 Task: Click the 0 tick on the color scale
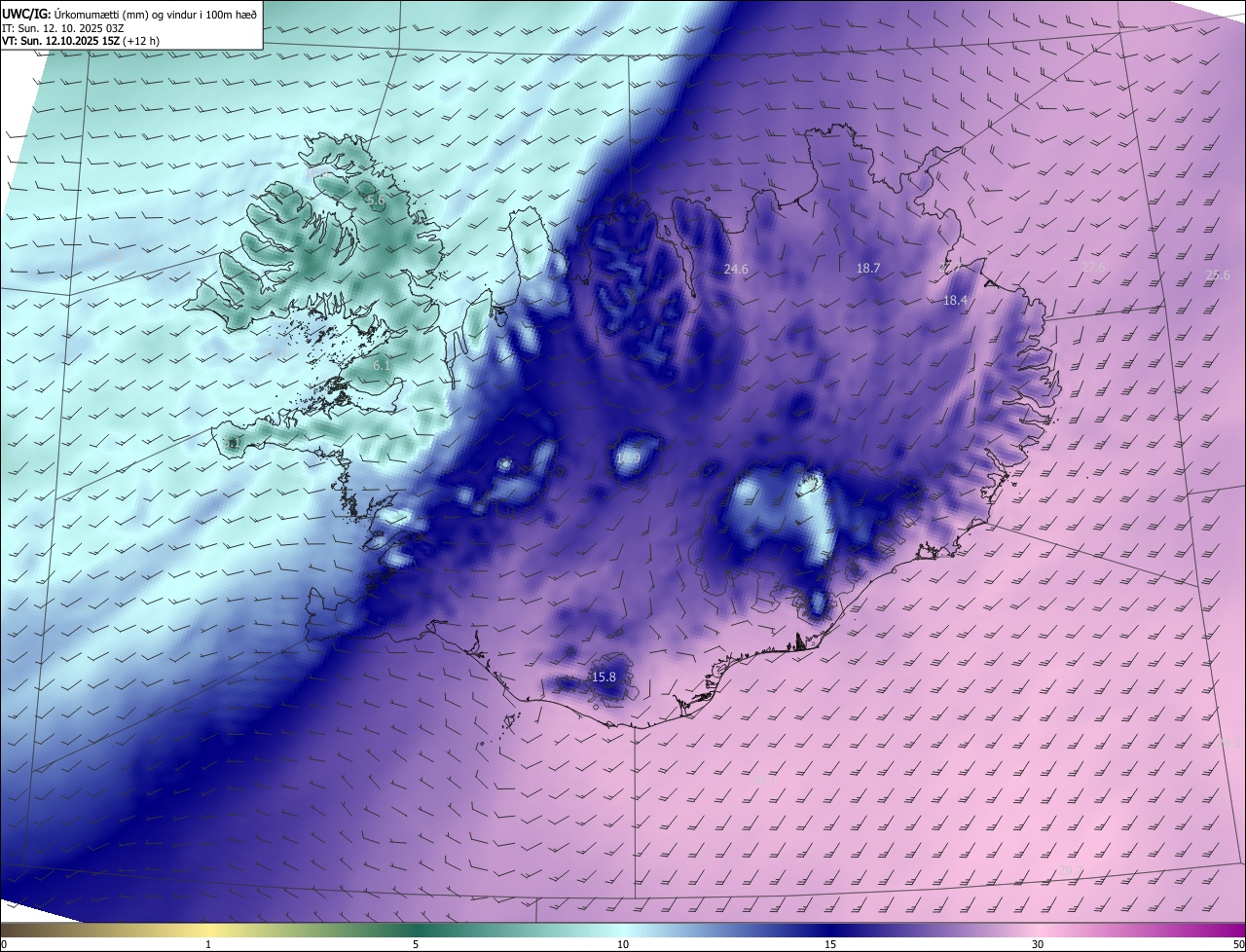(x=4, y=944)
